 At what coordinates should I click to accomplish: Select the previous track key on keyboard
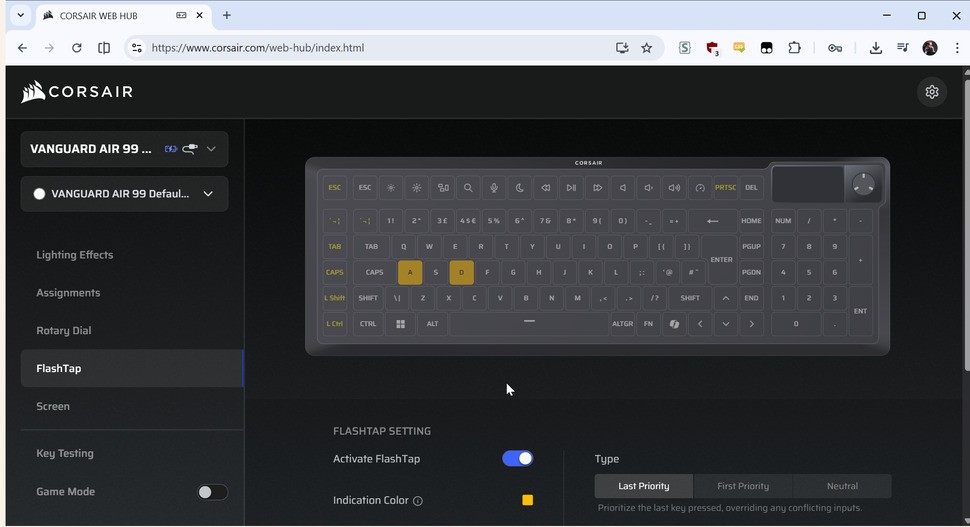[546, 187]
